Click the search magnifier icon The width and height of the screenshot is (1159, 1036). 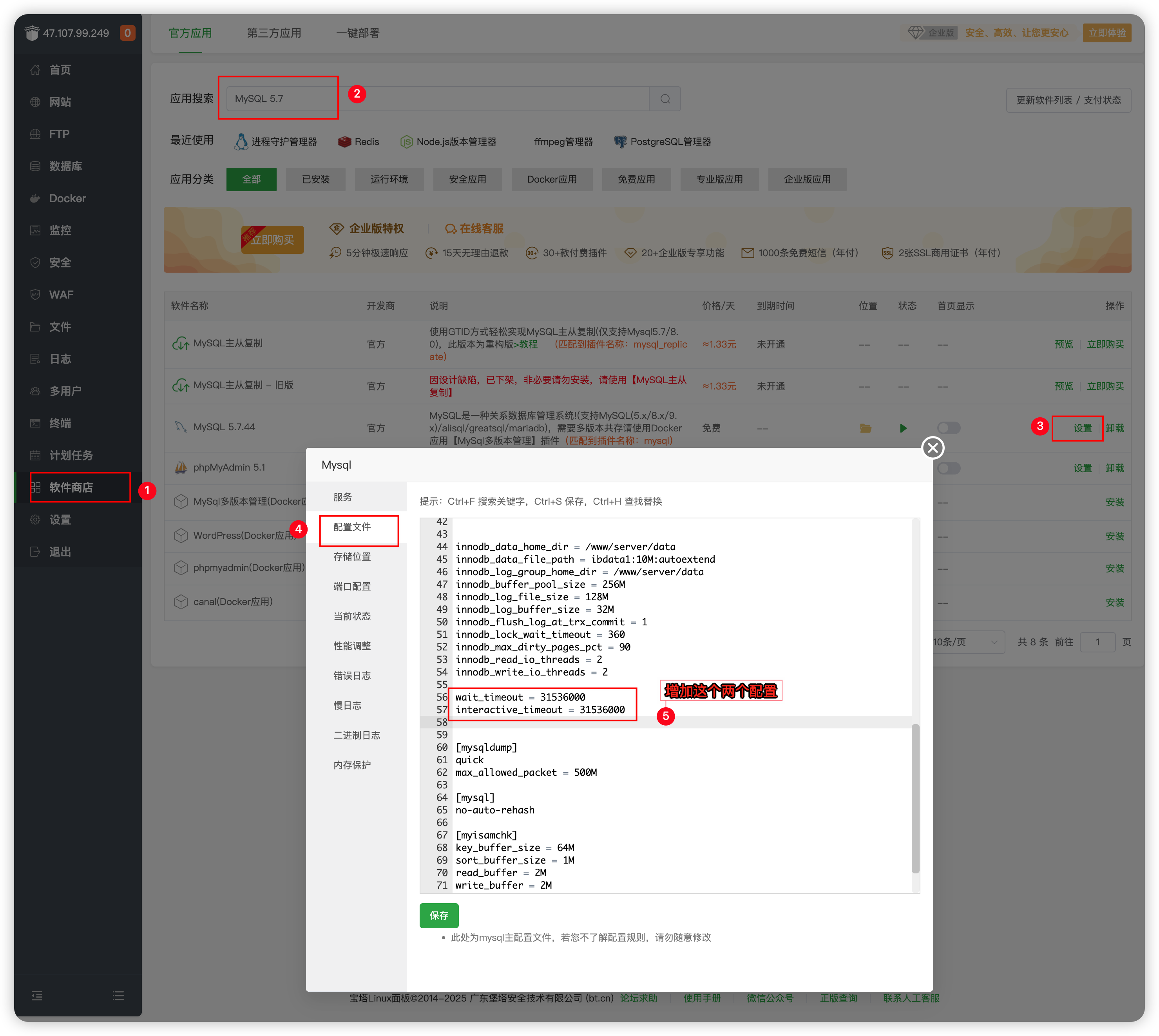pyautogui.click(x=665, y=99)
